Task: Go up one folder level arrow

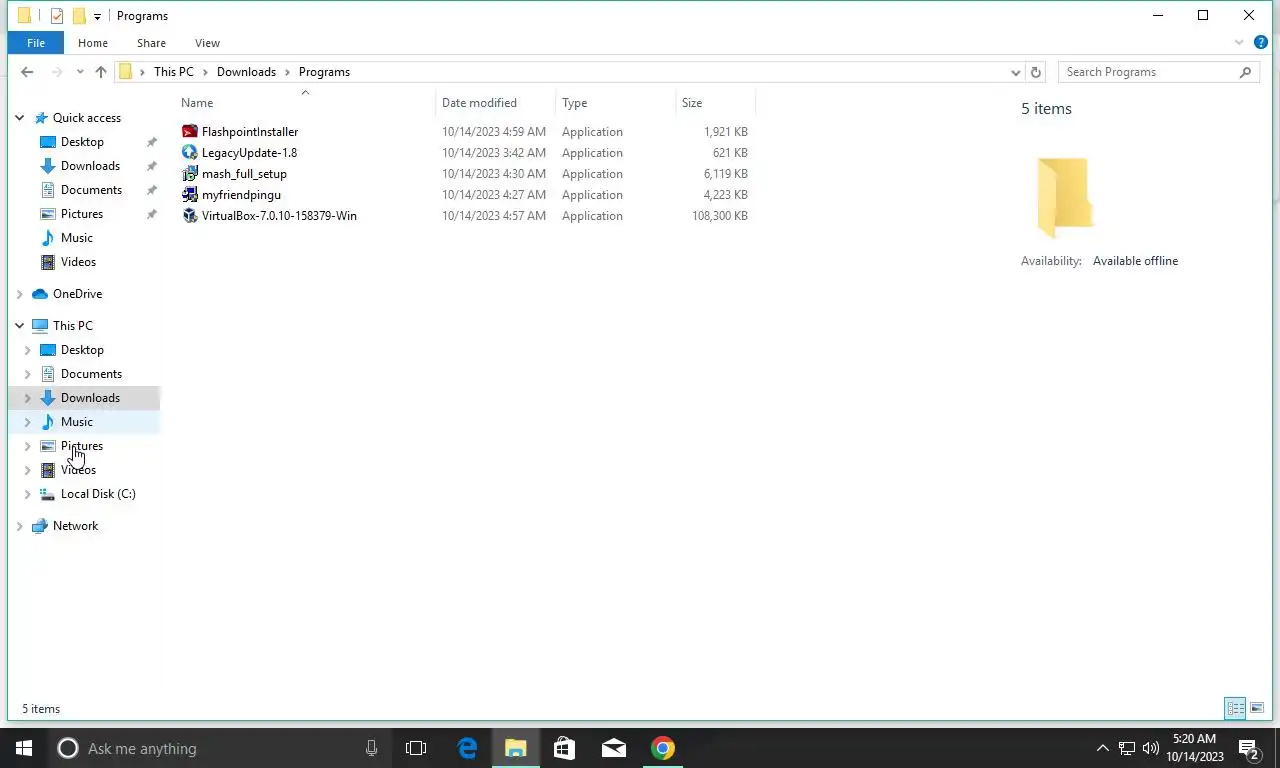Action: pyautogui.click(x=101, y=72)
